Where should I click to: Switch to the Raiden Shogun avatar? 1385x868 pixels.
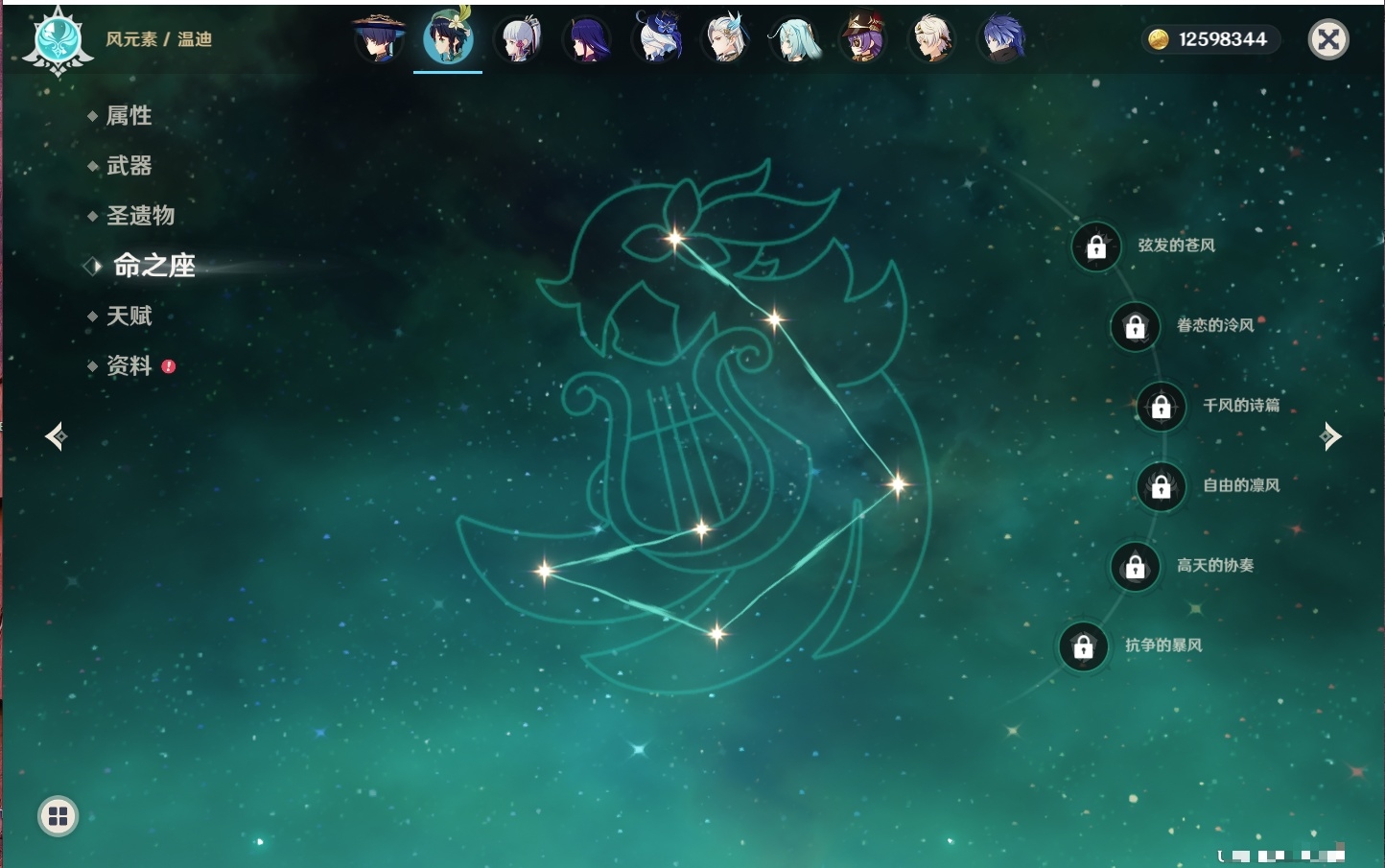587,39
